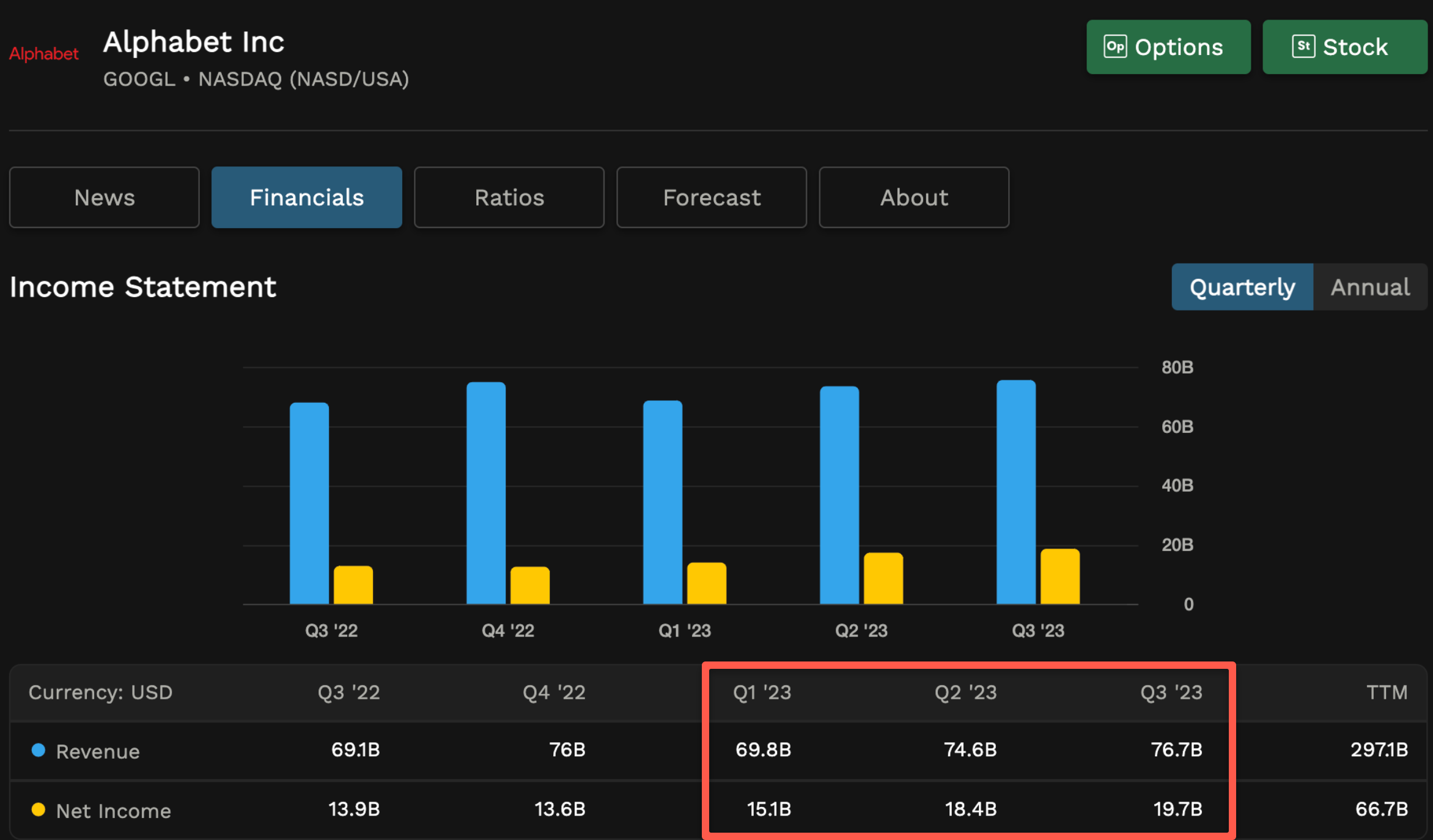Switch the view to Annual data
Screen dimensions: 1433x840
pyautogui.click(x=1369, y=287)
